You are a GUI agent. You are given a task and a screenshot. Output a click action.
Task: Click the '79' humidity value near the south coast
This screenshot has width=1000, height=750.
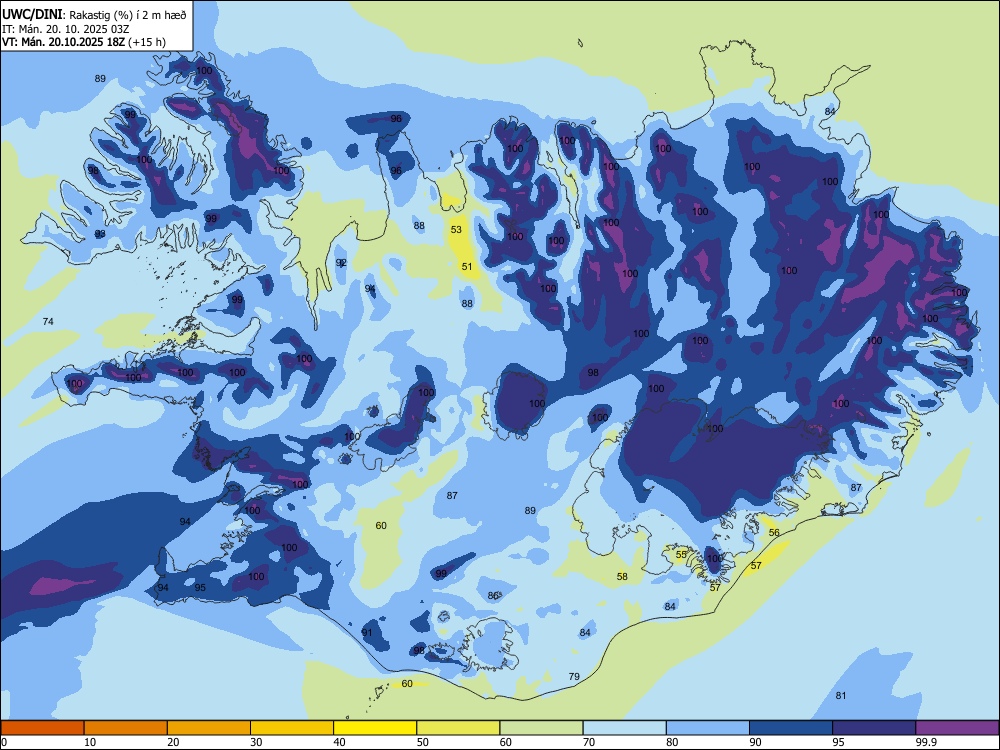click(574, 677)
